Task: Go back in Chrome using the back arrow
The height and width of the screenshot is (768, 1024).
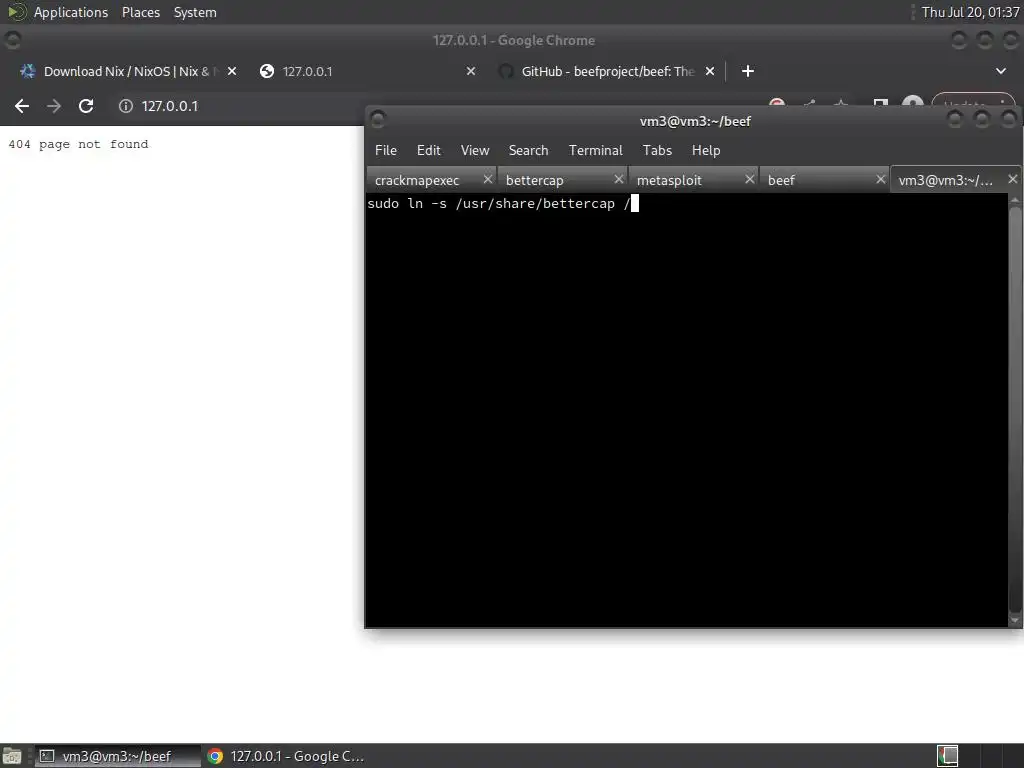Action: [22, 106]
